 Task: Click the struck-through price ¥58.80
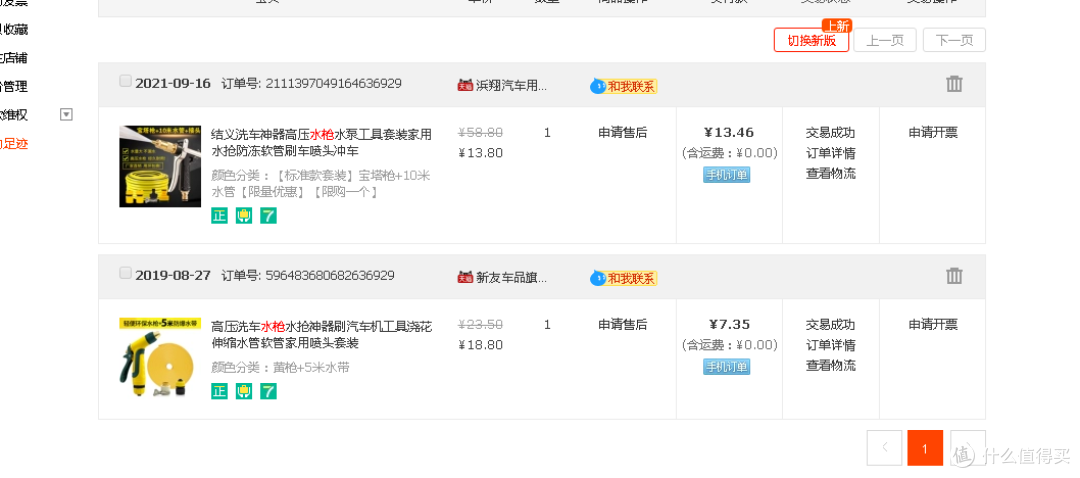(481, 133)
